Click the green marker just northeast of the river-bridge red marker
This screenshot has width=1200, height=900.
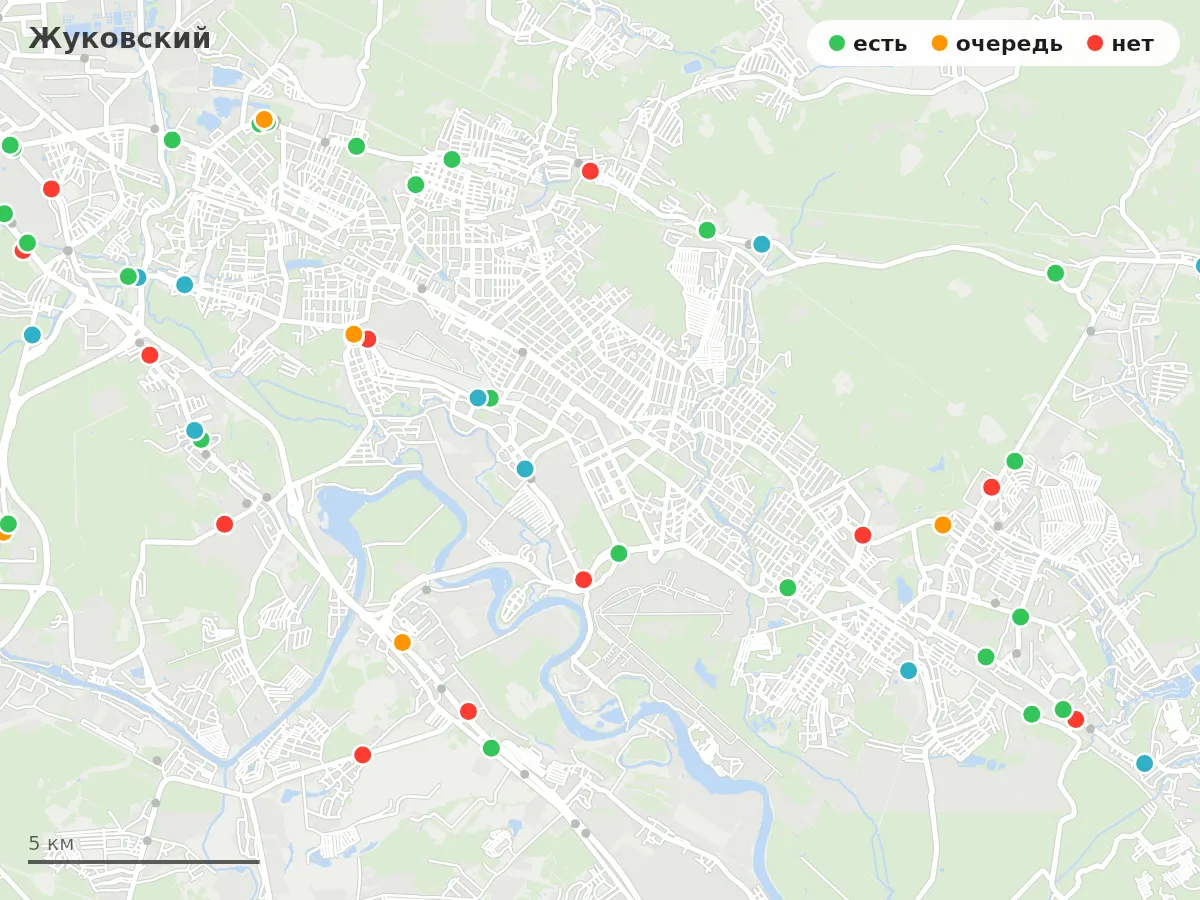[619, 553]
